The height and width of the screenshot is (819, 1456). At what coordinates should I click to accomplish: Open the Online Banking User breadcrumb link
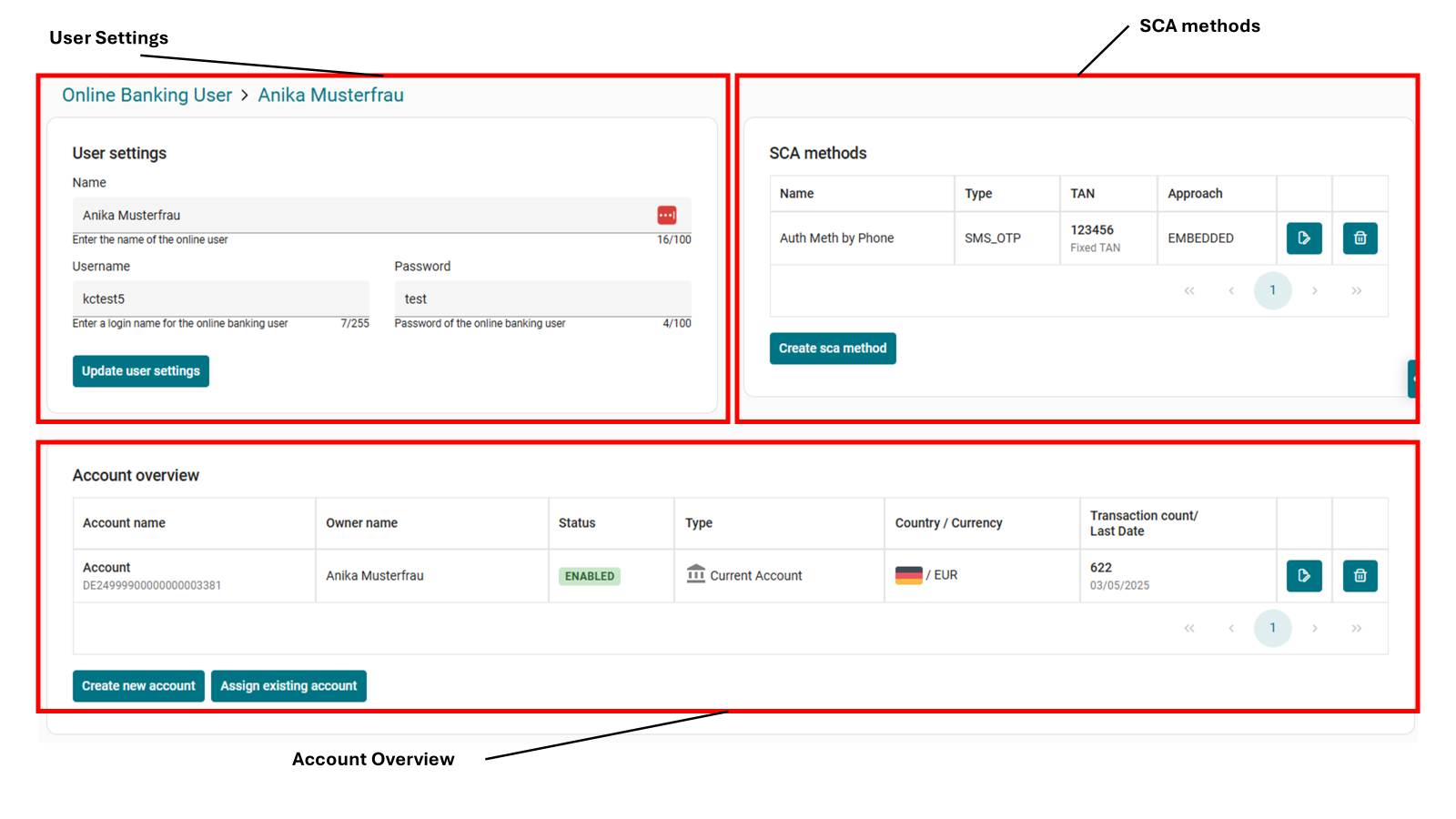(x=147, y=96)
